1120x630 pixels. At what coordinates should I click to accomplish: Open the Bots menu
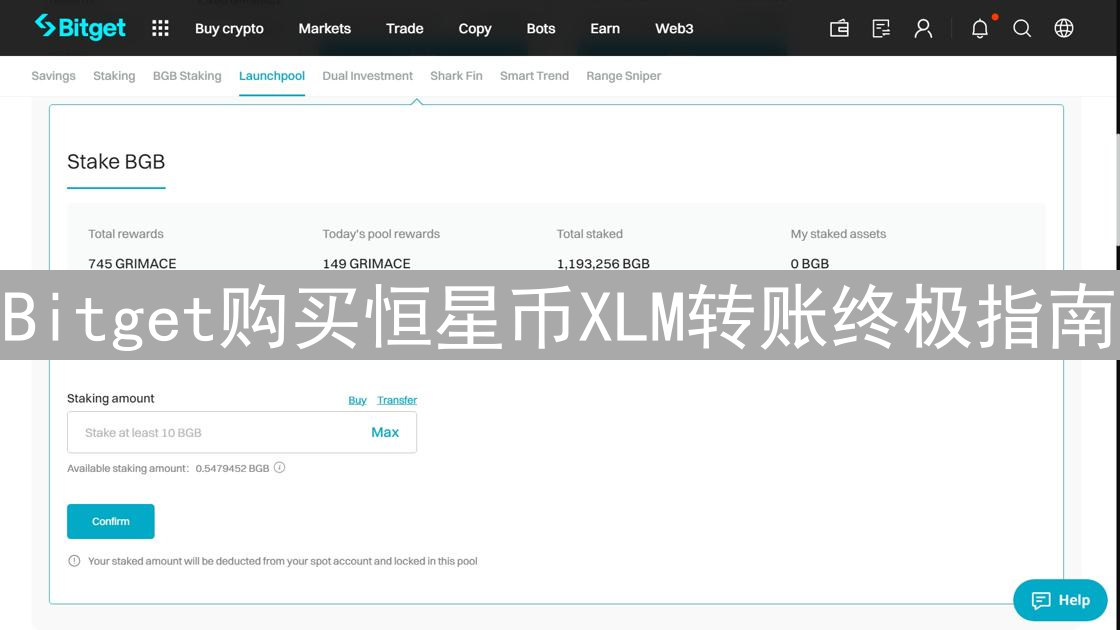pos(541,29)
